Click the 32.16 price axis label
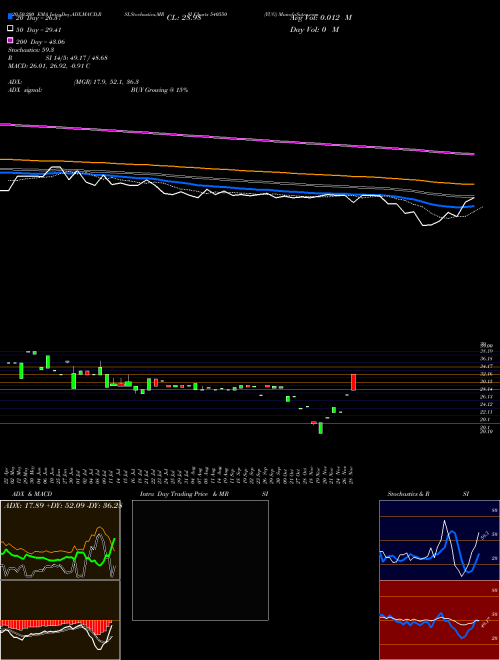The width and height of the screenshot is (500, 660). pos(486,374)
